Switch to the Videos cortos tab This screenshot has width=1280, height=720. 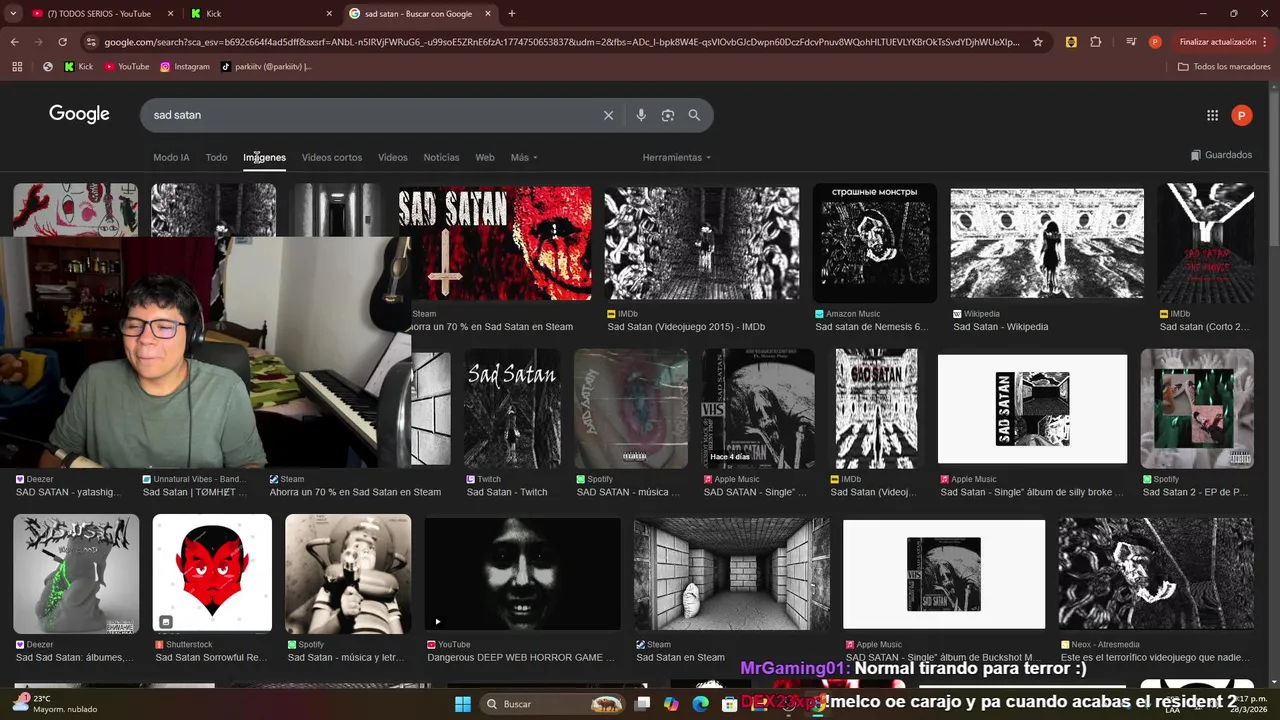click(332, 157)
